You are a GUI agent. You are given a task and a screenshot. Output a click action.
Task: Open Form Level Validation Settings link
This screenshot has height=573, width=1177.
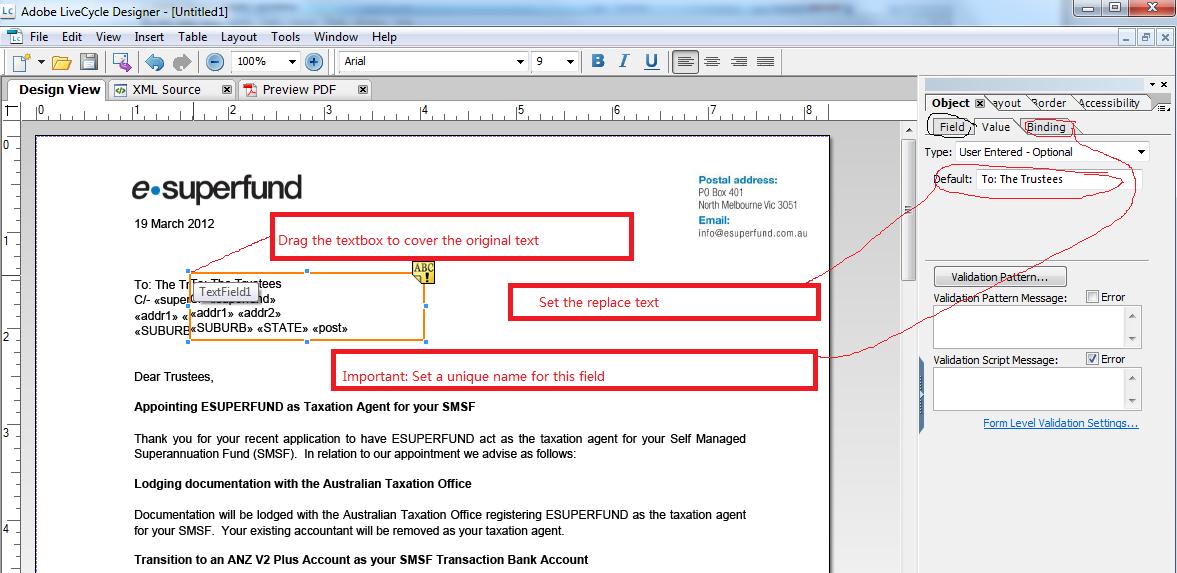1060,423
